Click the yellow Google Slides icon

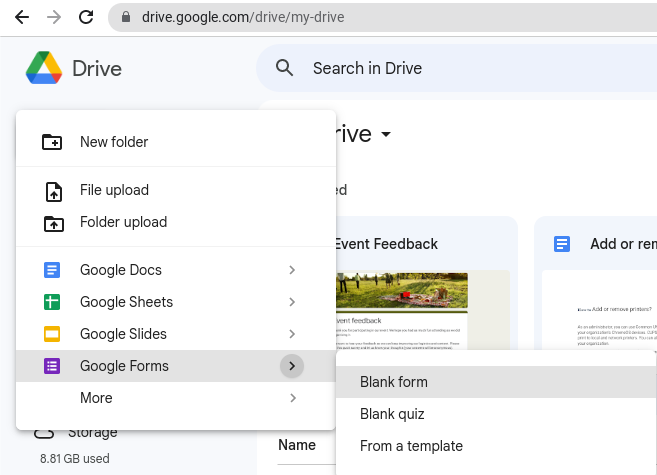point(52,334)
